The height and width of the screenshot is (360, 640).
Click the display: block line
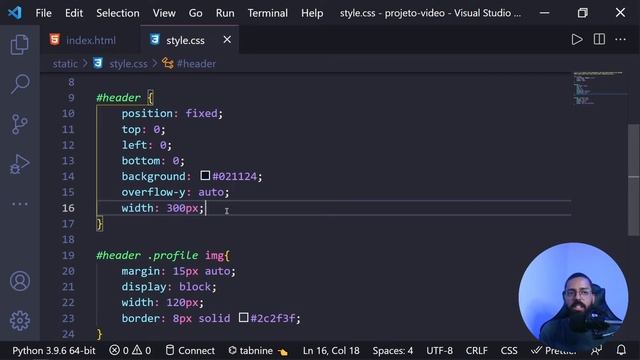[x=169, y=287]
